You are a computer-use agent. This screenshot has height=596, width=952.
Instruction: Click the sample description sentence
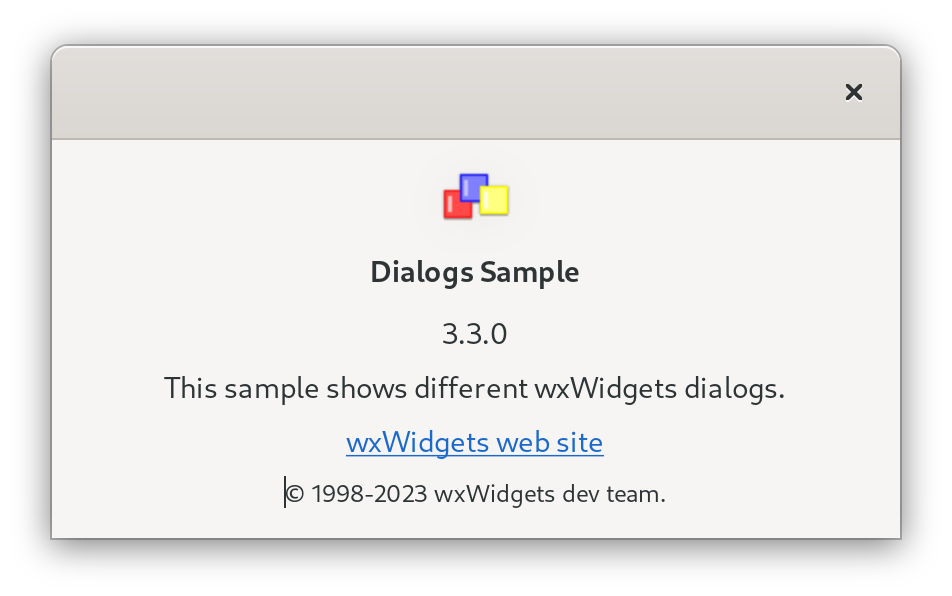[474, 388]
